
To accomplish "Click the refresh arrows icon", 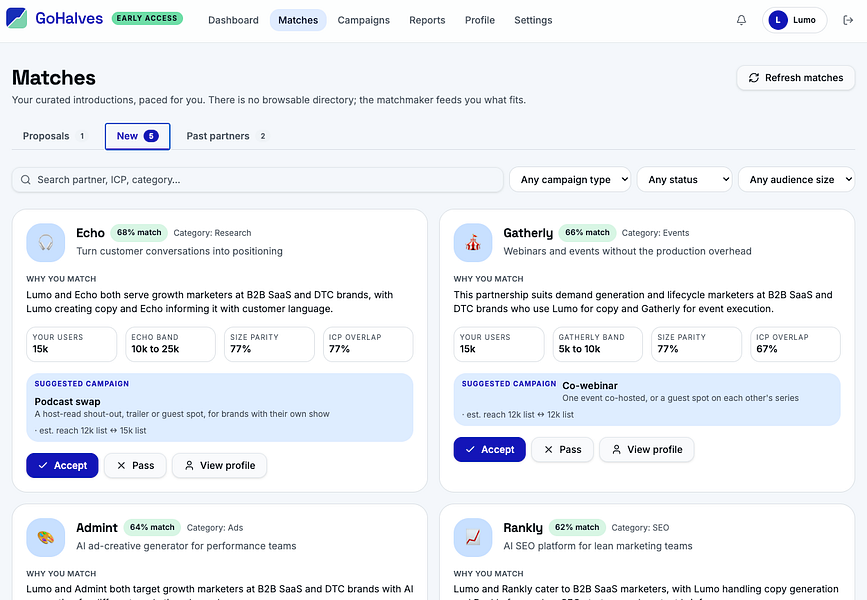I will [x=754, y=78].
